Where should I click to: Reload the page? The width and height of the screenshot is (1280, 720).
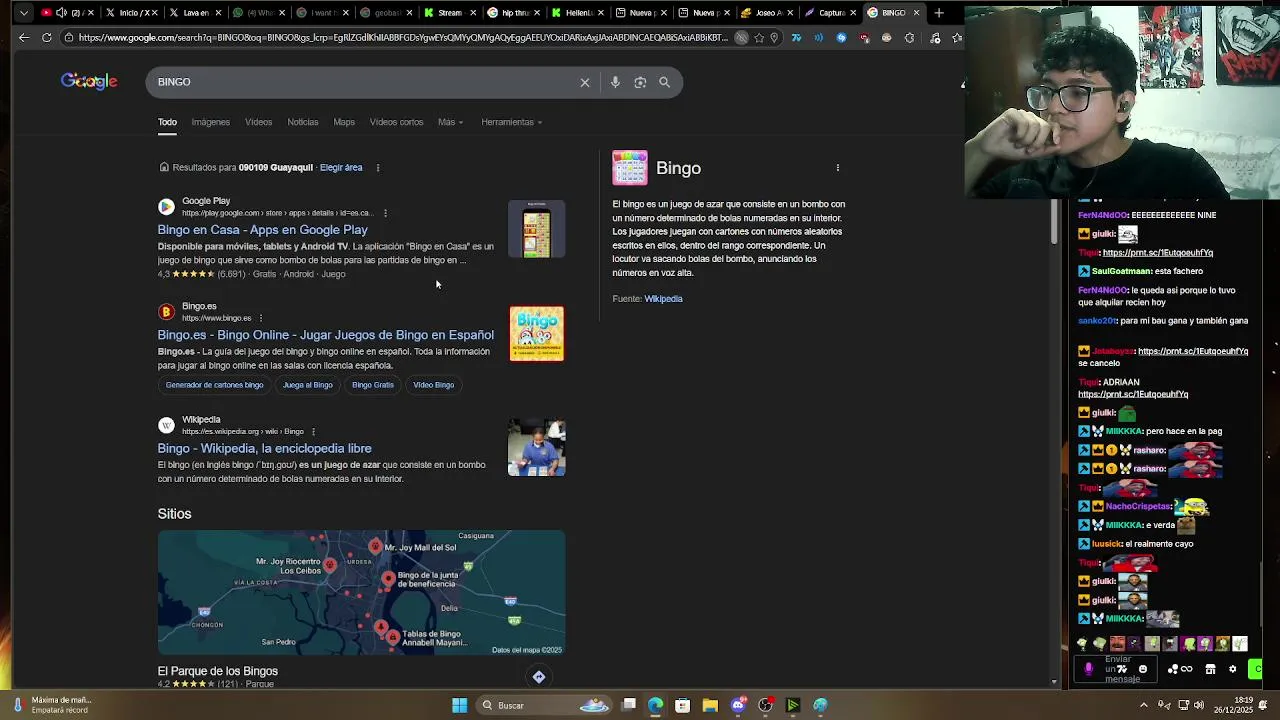click(x=46, y=37)
